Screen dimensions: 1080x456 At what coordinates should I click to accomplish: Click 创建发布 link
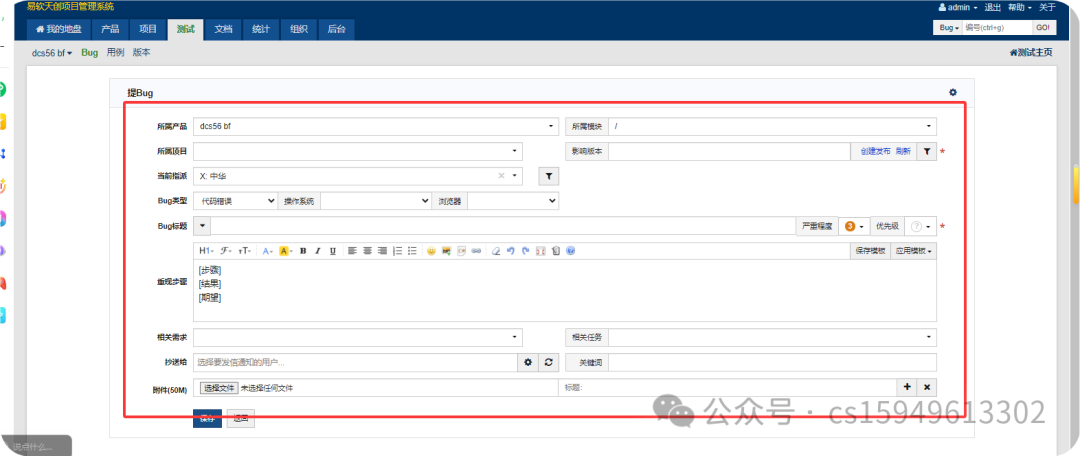click(x=875, y=152)
